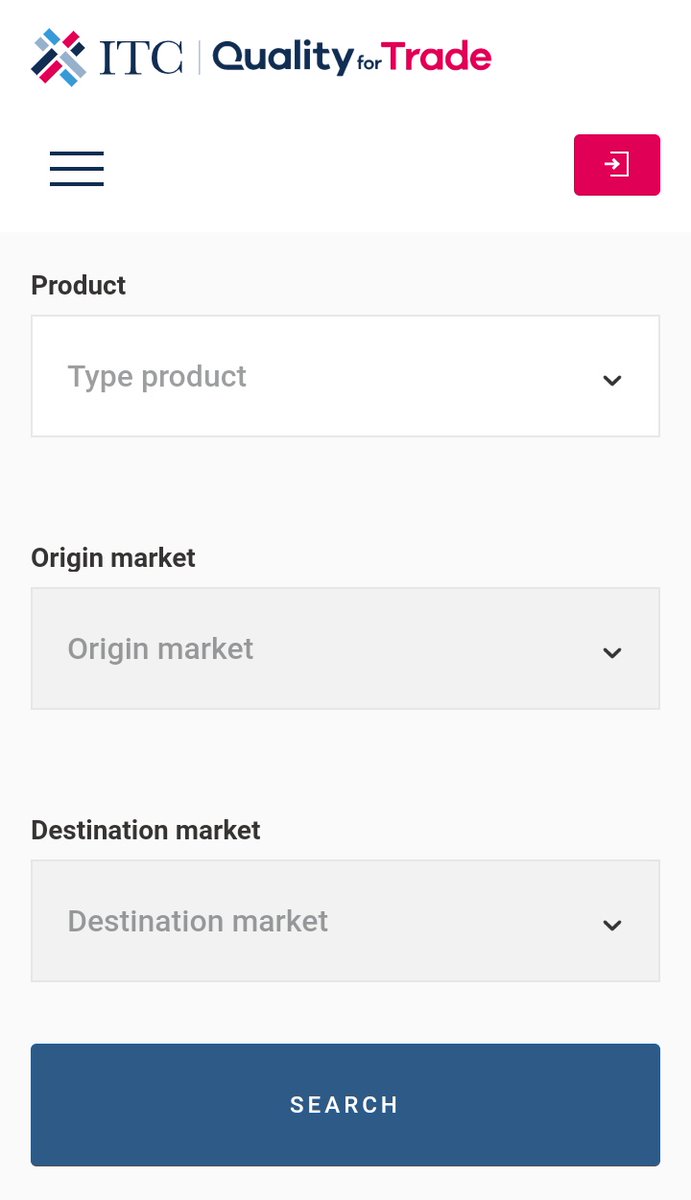
Task: Click the bold 'Origin market' field label
Action: pos(113,558)
